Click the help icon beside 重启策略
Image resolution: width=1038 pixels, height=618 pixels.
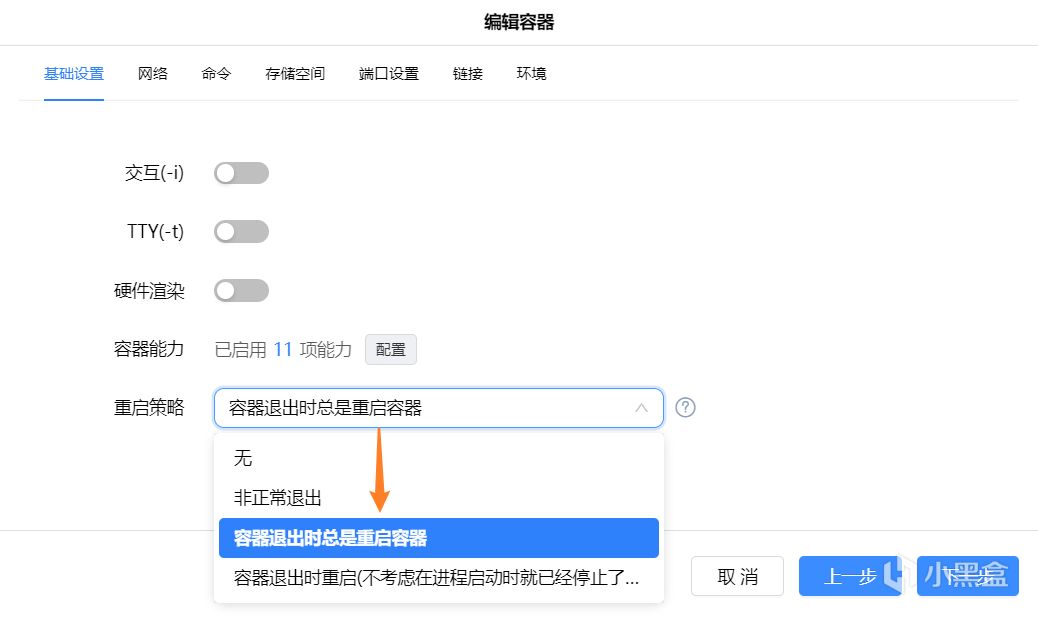(x=685, y=408)
